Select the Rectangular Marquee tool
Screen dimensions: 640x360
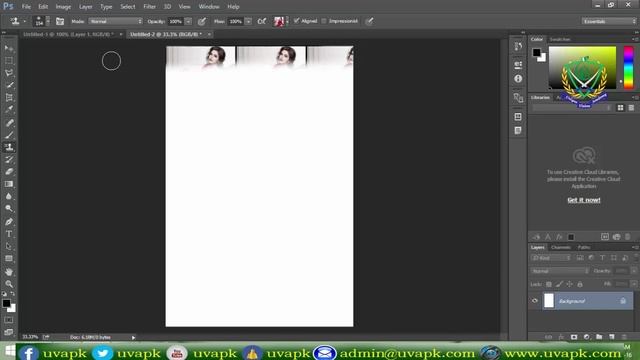pyautogui.click(x=9, y=60)
